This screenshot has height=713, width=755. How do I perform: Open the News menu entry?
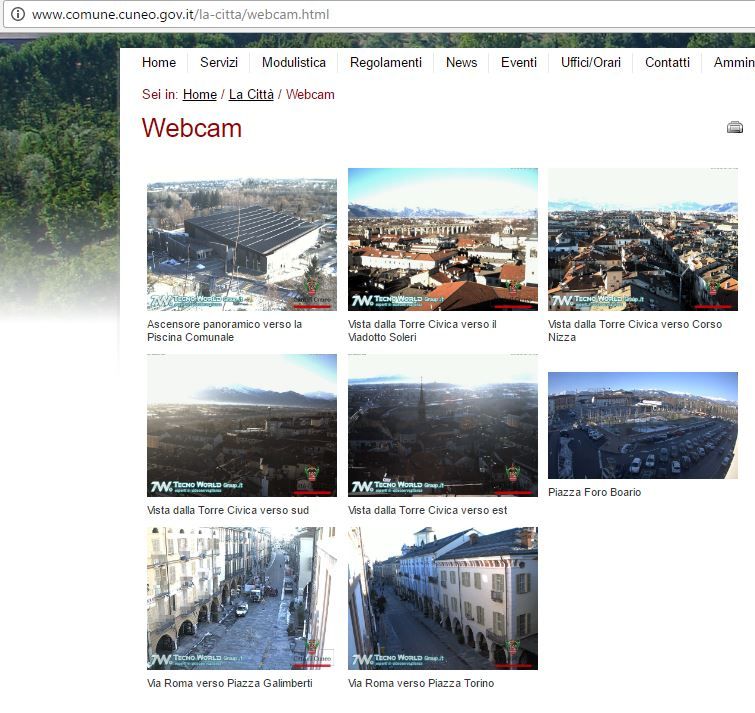pos(461,62)
